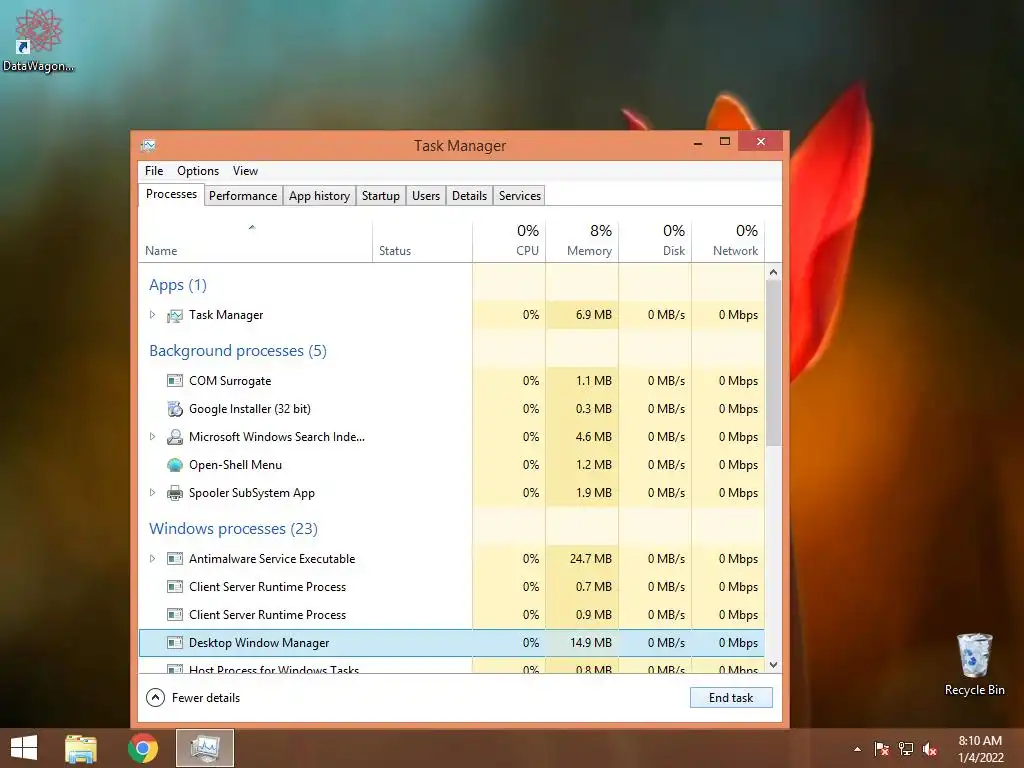Expand the Spooler SubSystem App row
This screenshot has height=768, width=1024.
(x=152, y=492)
